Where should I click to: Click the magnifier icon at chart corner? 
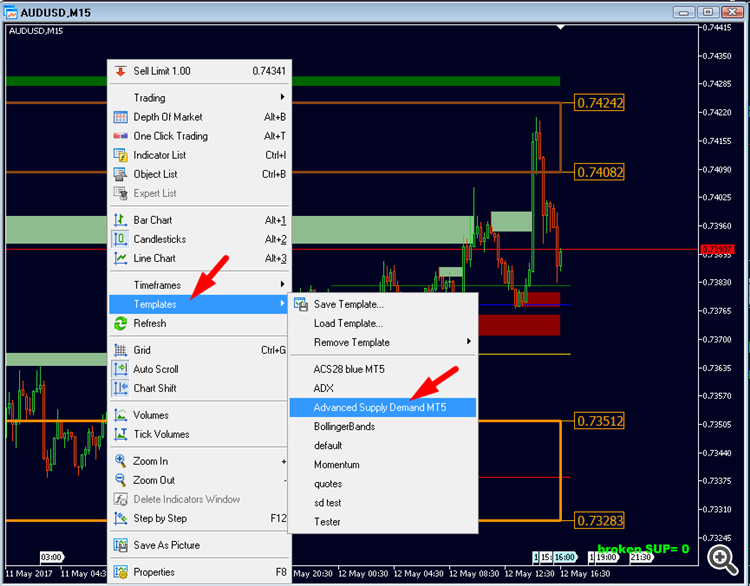pyautogui.click(x=722, y=560)
